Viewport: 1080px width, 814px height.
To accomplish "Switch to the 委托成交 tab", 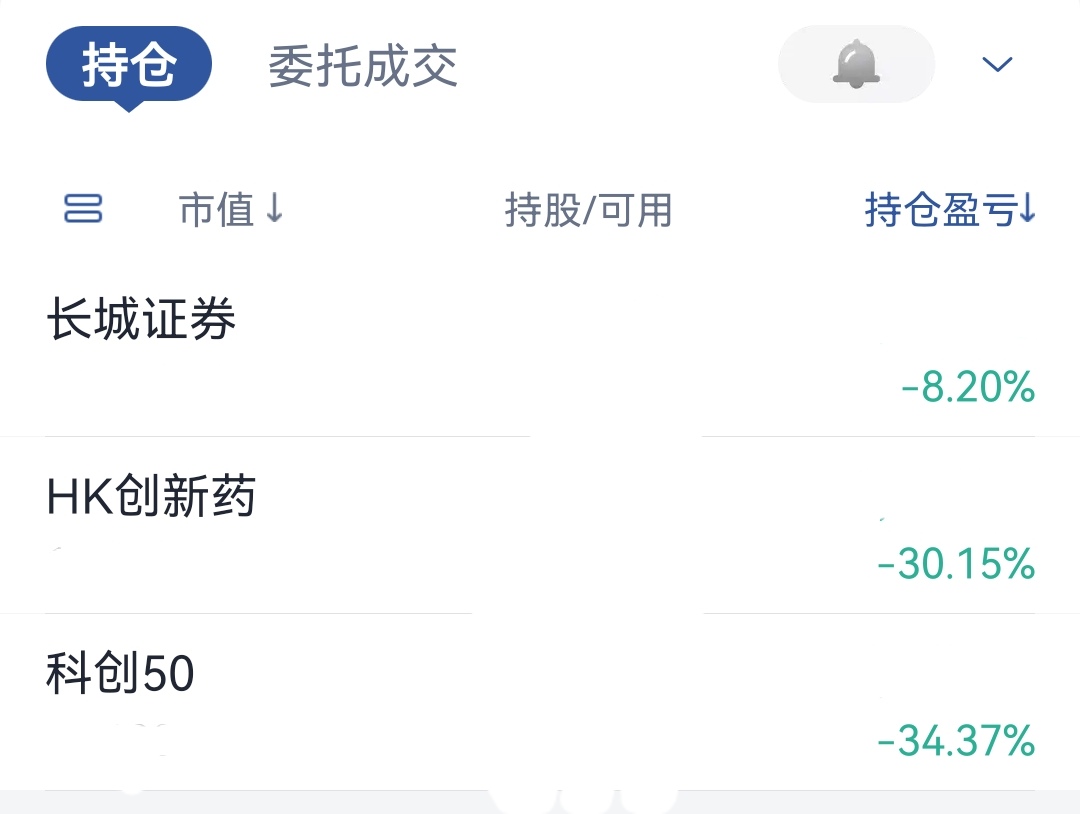I will pos(362,66).
